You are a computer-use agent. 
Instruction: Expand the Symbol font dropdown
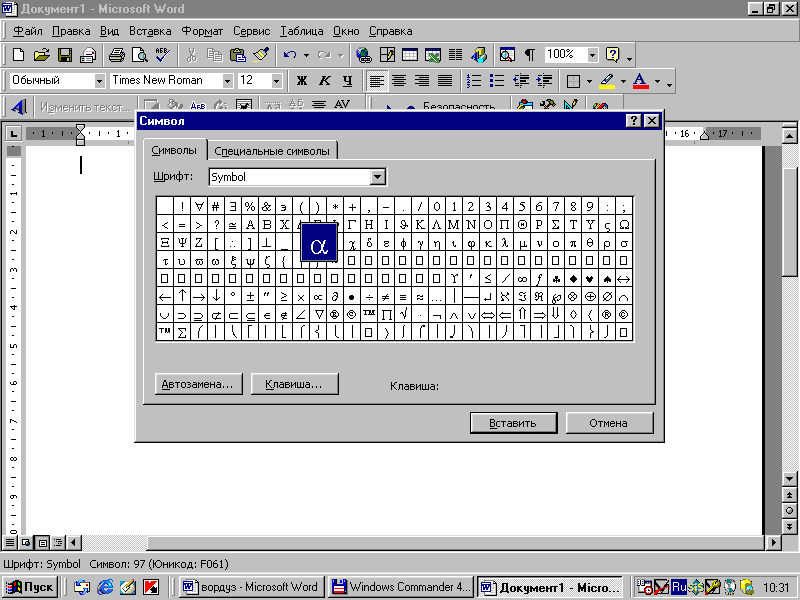point(378,177)
